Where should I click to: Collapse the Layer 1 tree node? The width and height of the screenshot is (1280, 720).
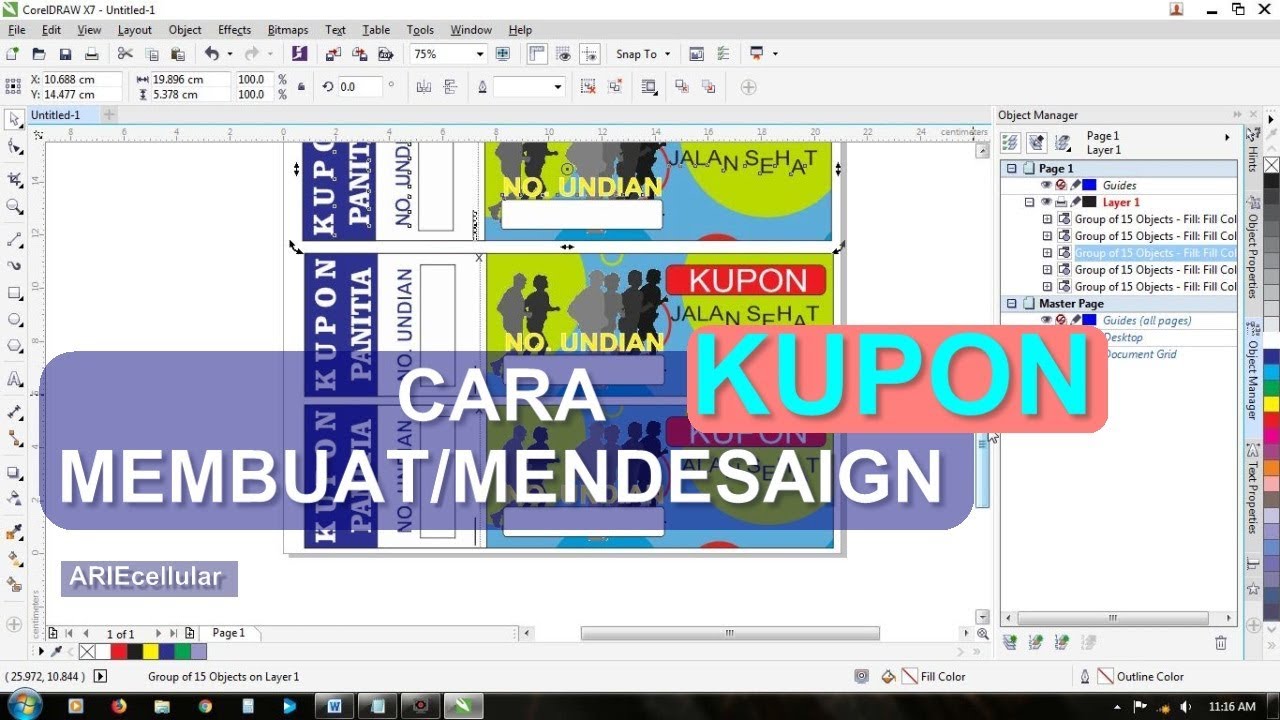coord(1029,202)
